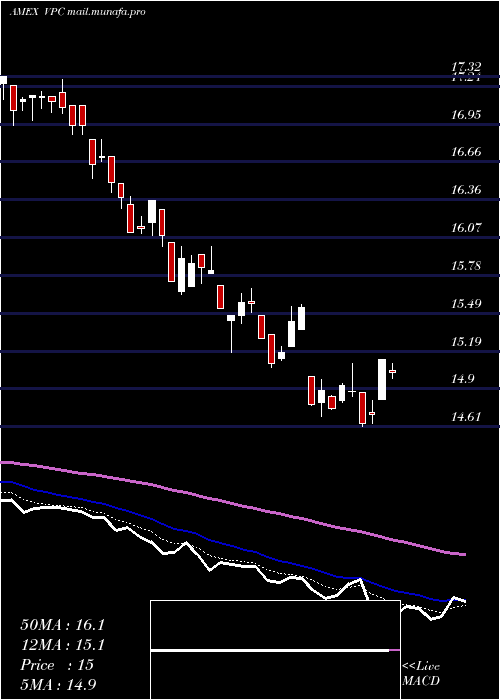Click the '5MA : 14.9' readout

[58, 684]
